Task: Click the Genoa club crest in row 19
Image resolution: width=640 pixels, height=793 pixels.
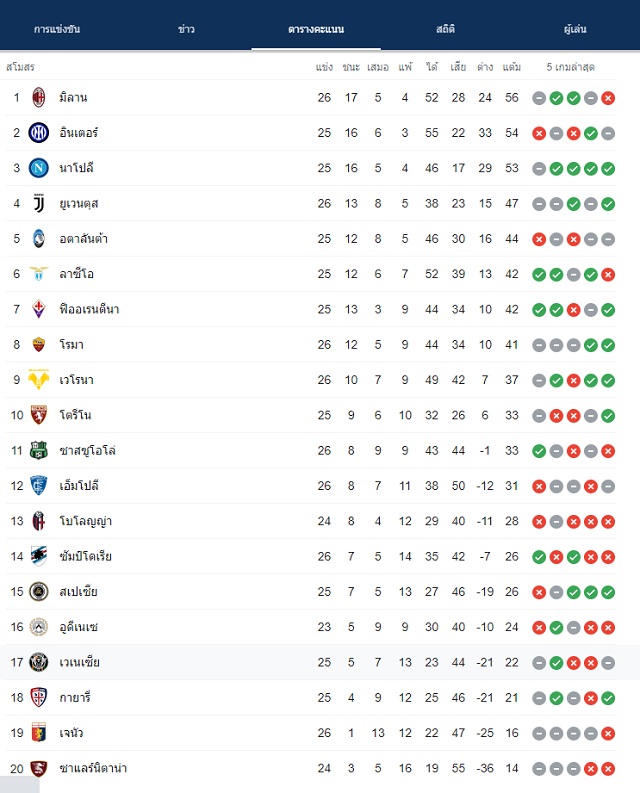Action: [38, 733]
